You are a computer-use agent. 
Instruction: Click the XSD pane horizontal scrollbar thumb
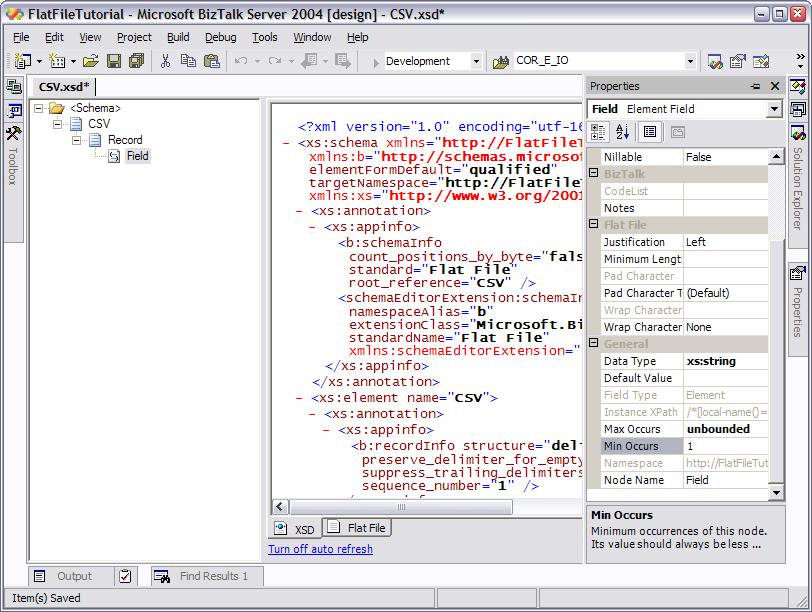click(x=401, y=507)
